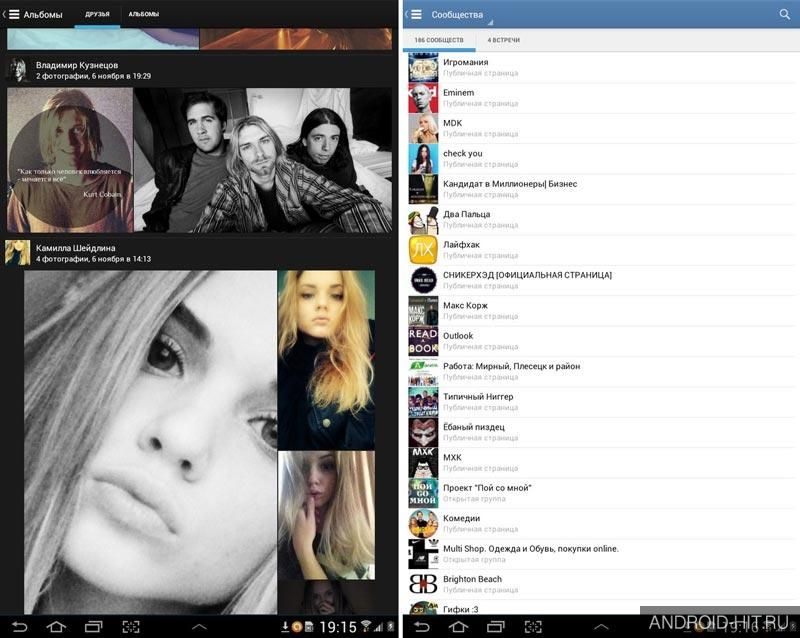The width and height of the screenshot is (800, 638).
Task: Open the Multi Shop community icon
Action: pyautogui.click(x=423, y=554)
